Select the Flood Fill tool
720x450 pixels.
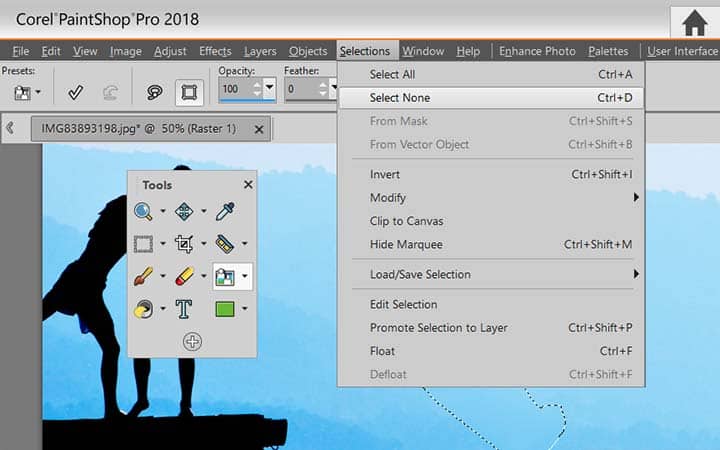coord(143,309)
